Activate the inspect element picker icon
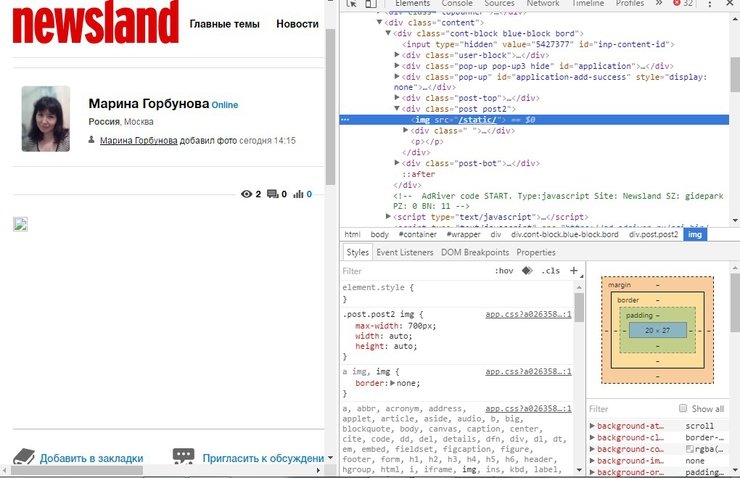740x478 pixels. click(349, 5)
